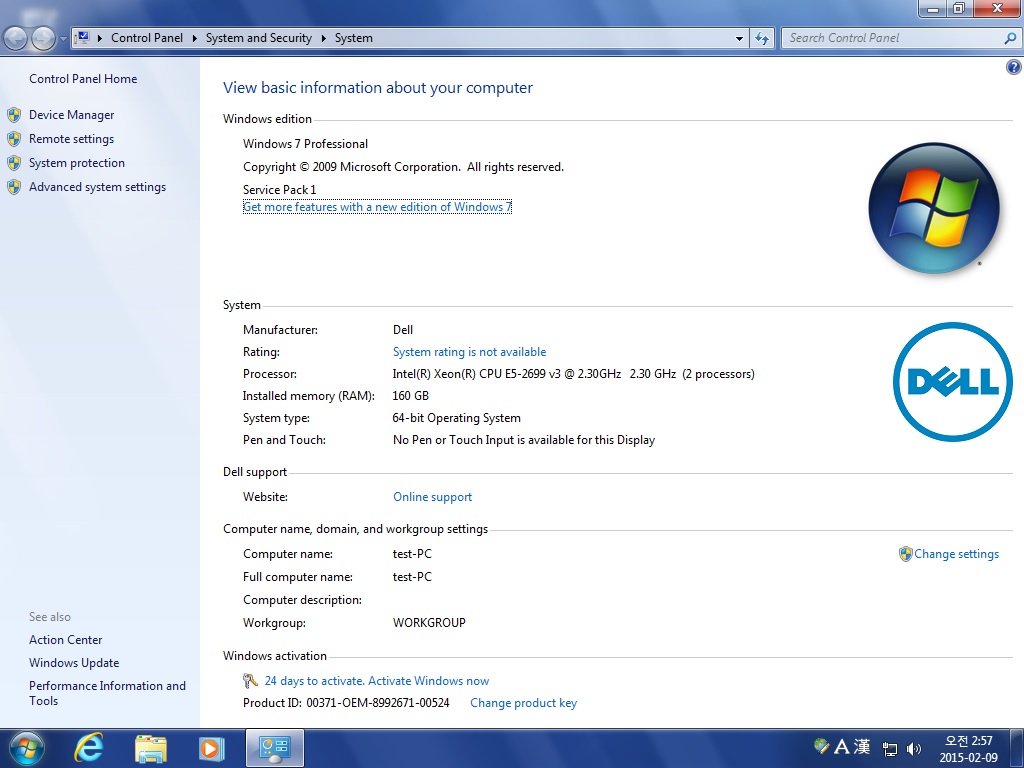Click the Back navigation arrow button

16,39
